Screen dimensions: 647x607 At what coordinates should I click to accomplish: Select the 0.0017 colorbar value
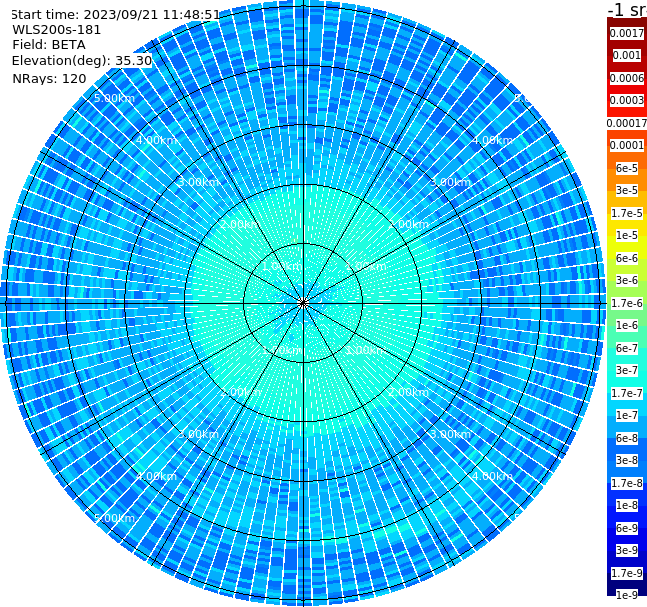(x=627, y=33)
